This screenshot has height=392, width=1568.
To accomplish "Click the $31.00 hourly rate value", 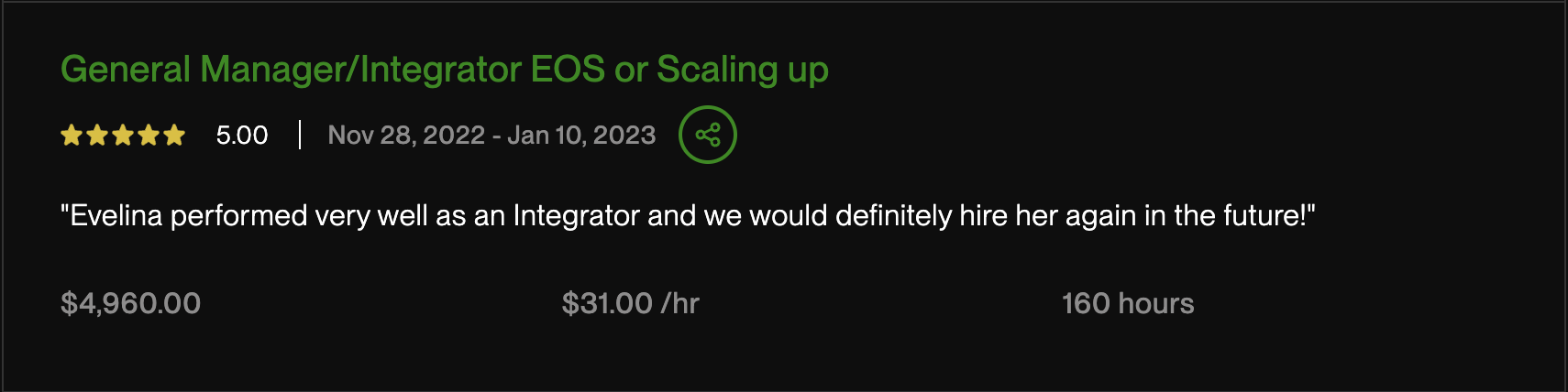I will (607, 304).
